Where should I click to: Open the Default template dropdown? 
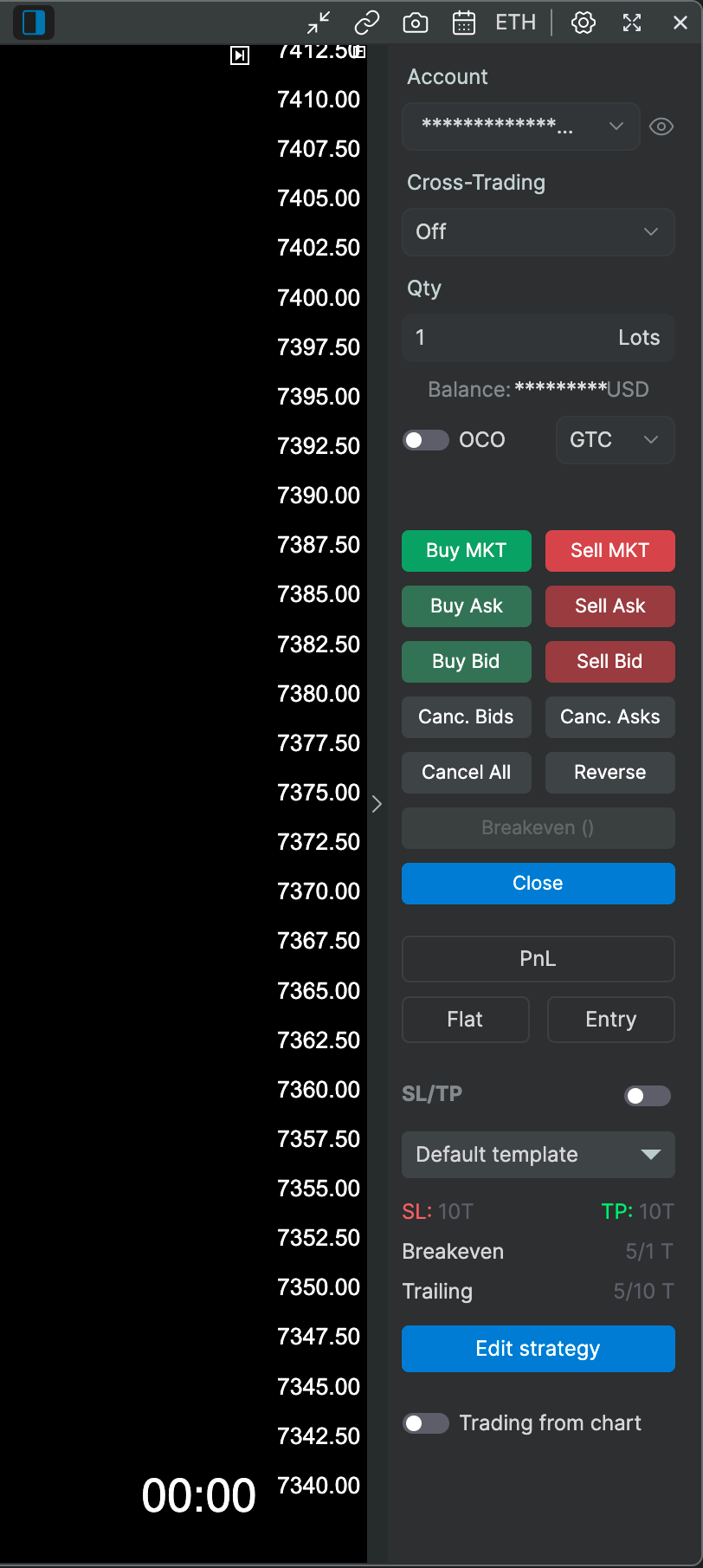point(539,1155)
